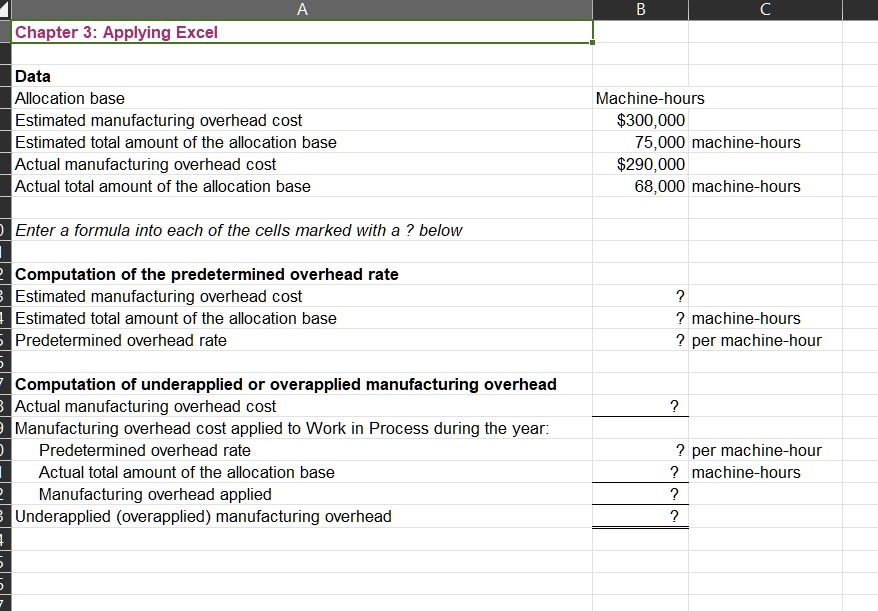Click column header C to select column
Viewport: 878px width, 611px height.
[765, 9]
